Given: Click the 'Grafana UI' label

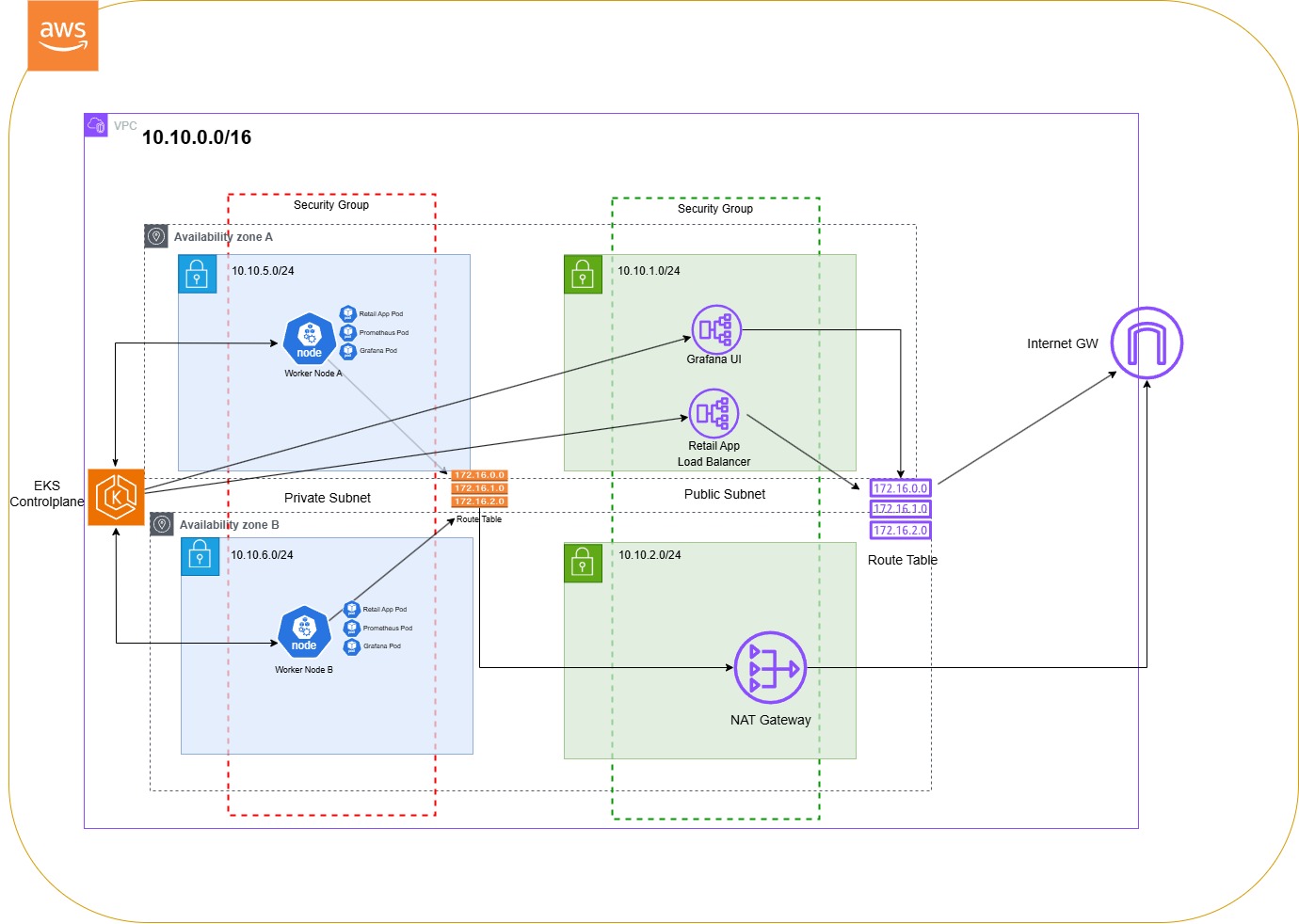Looking at the screenshot, I should (x=714, y=359).
